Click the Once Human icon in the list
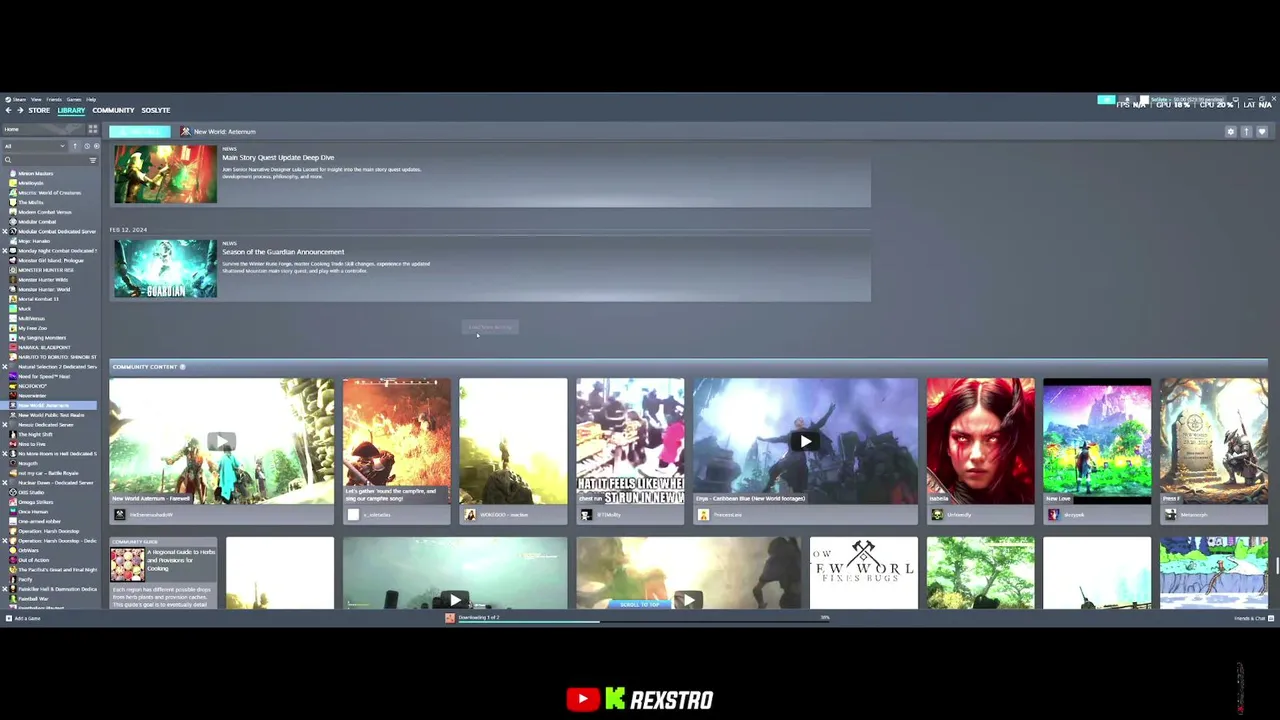The width and height of the screenshot is (1280, 720). coord(13,512)
